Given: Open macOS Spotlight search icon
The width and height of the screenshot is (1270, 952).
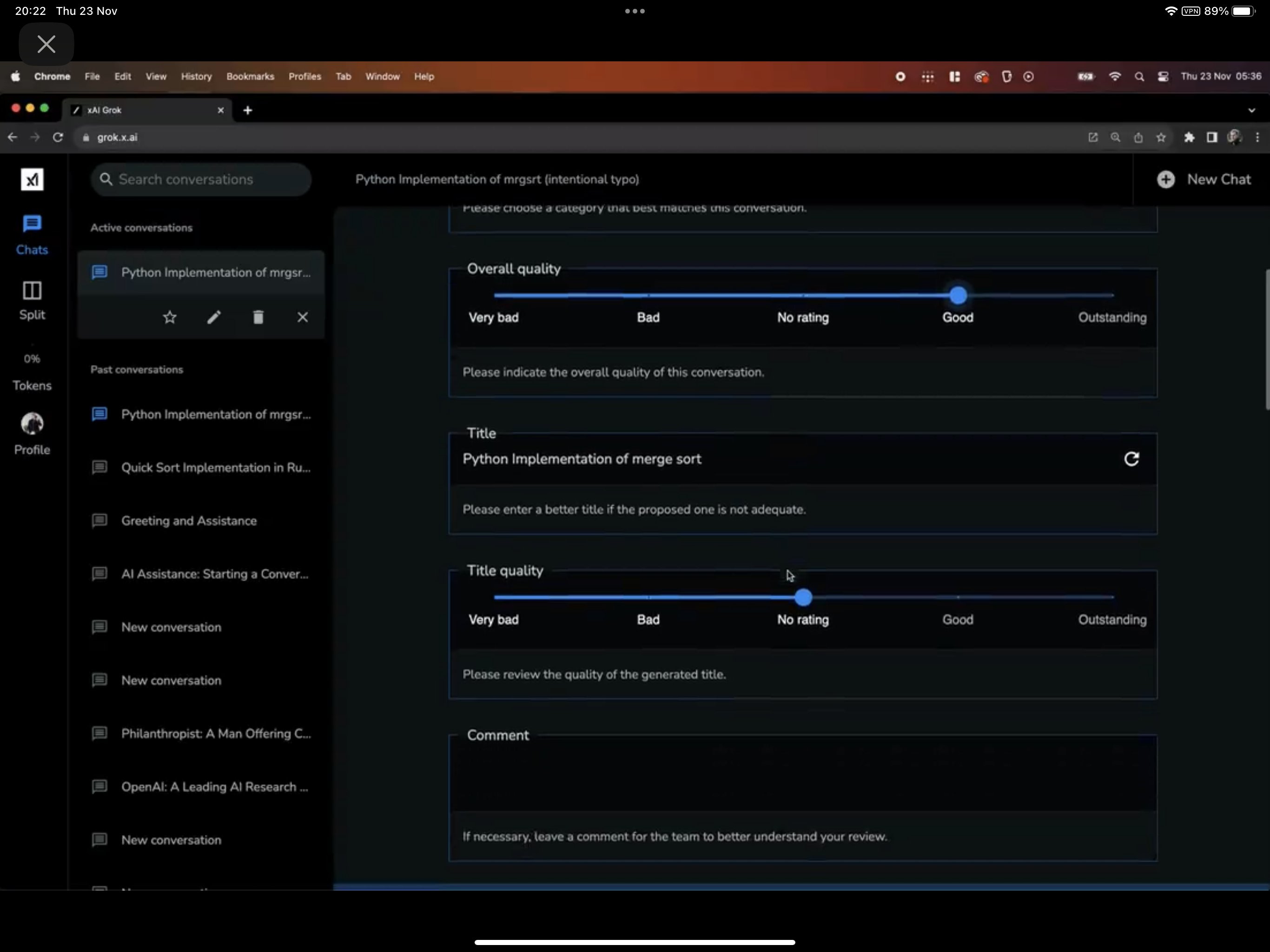Looking at the screenshot, I should (1139, 77).
